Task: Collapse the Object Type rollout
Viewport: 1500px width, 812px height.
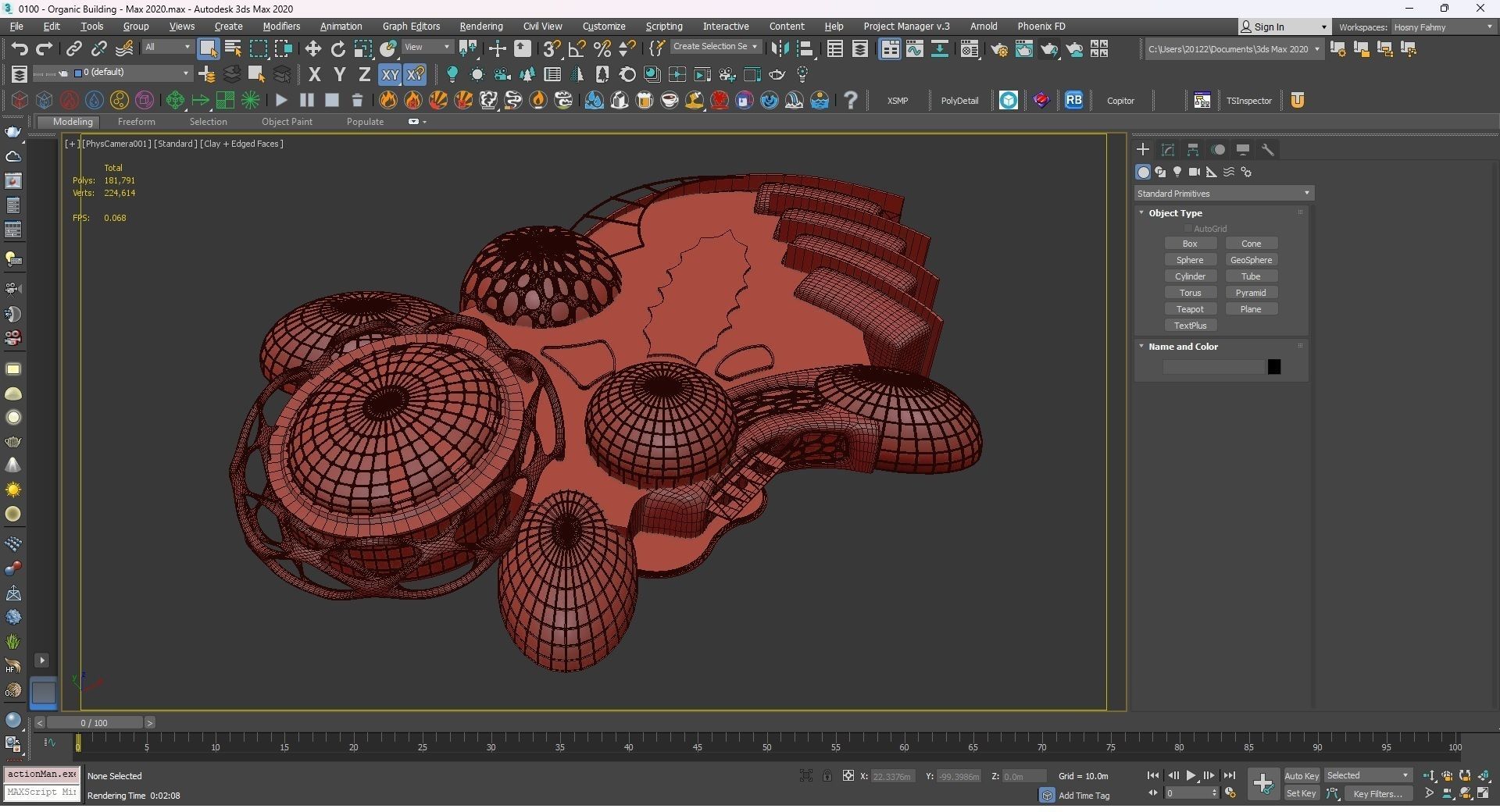Action: (x=1141, y=213)
